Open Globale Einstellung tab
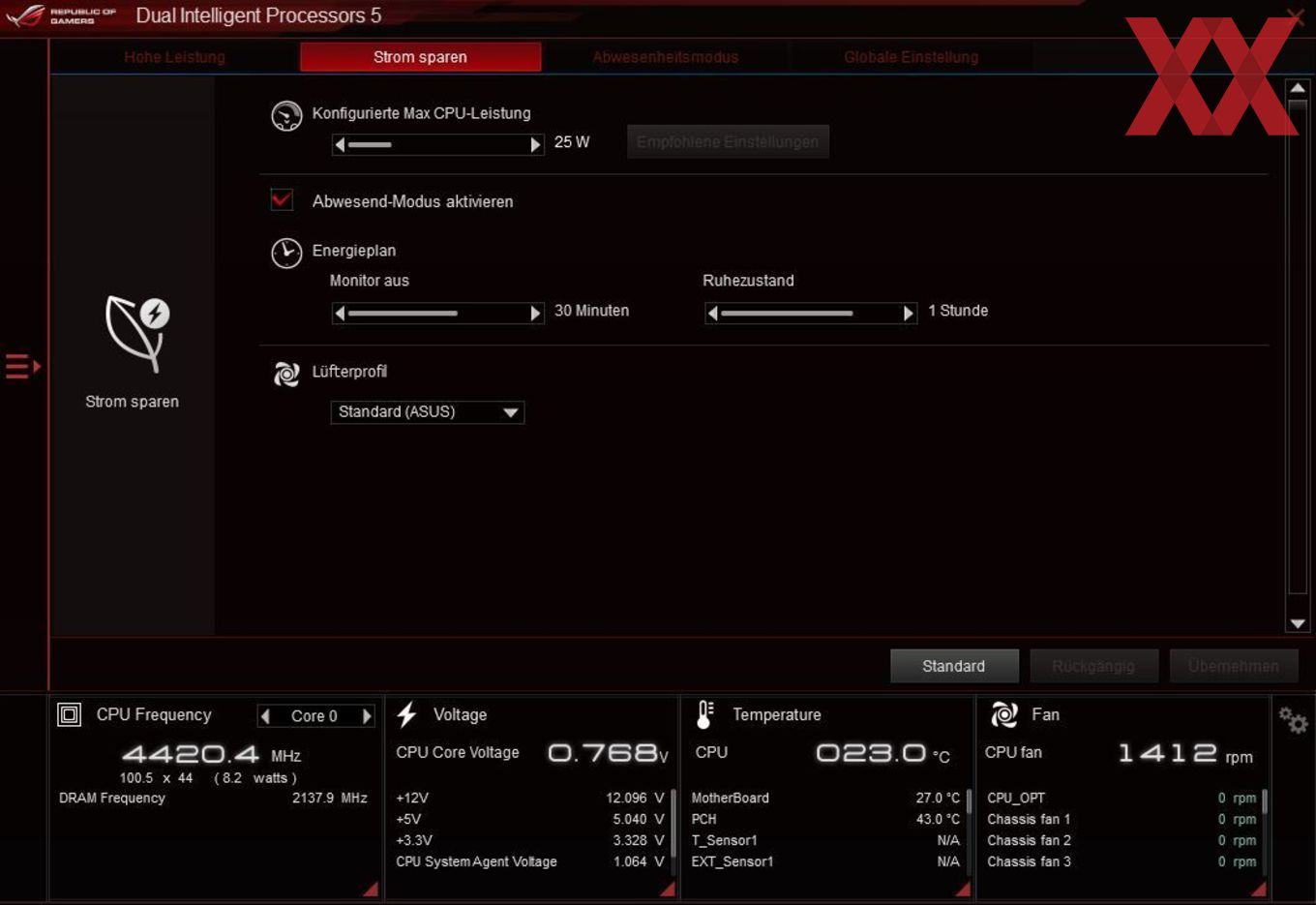 click(911, 57)
